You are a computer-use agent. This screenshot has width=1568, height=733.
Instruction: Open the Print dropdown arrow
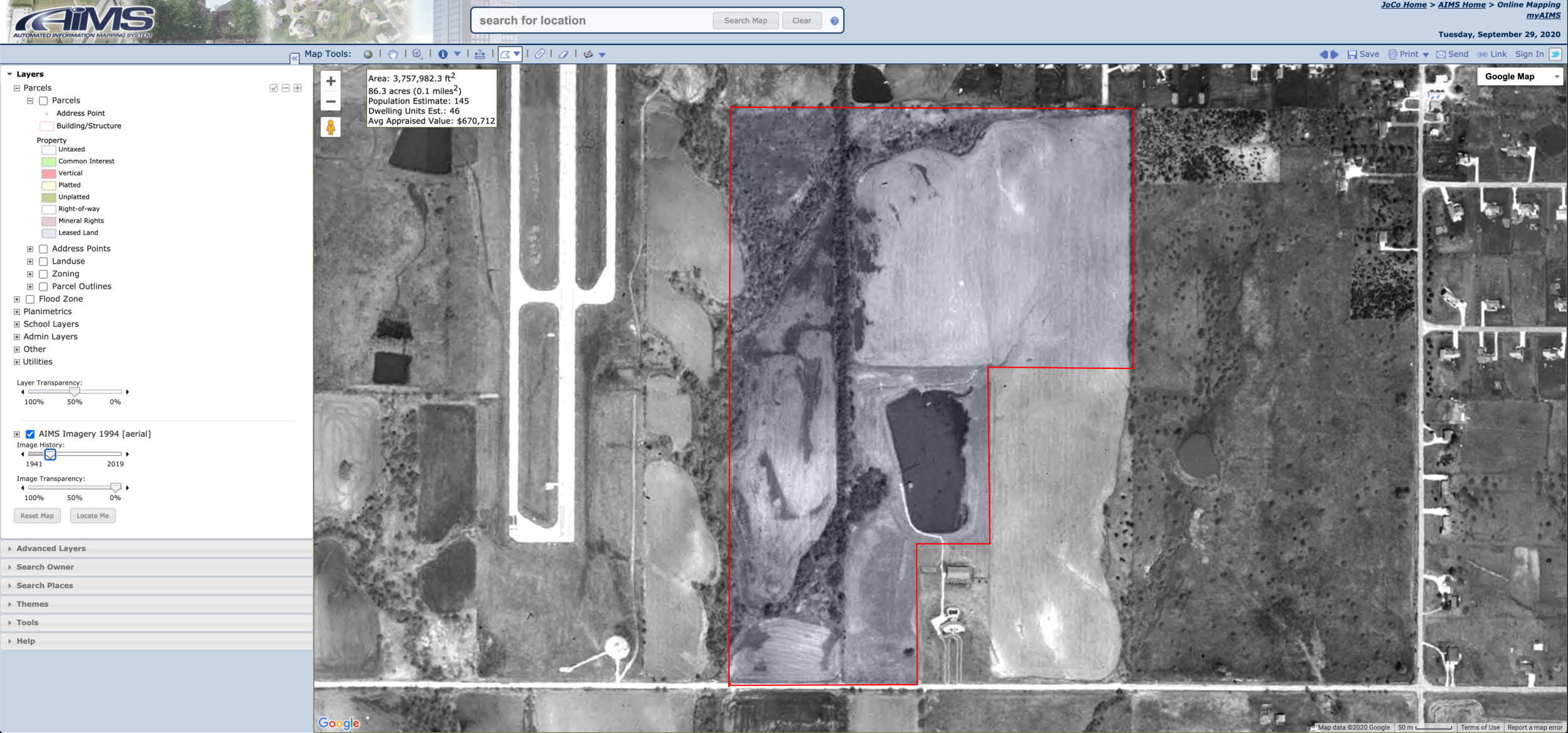click(x=1426, y=55)
